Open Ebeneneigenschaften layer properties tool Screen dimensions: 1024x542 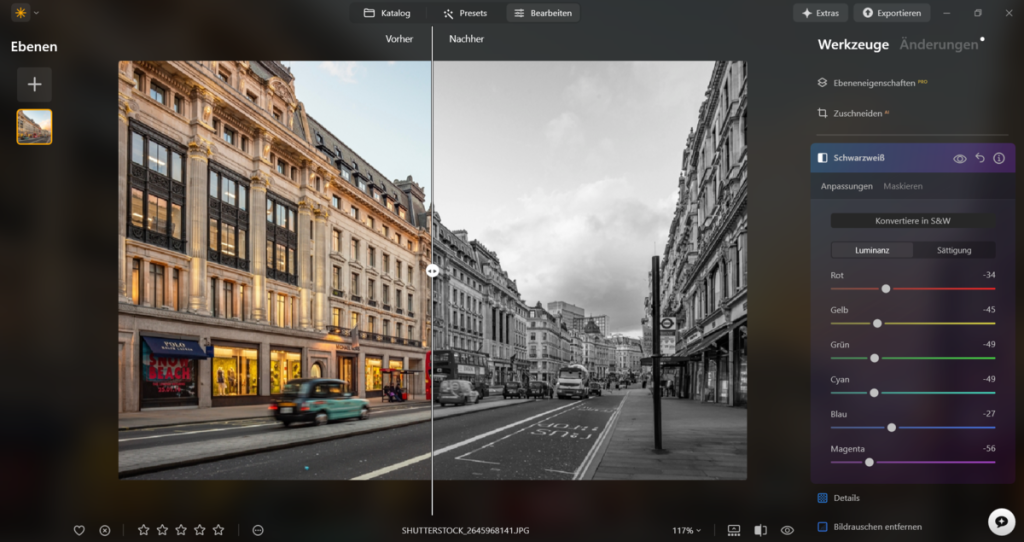[x=873, y=83]
